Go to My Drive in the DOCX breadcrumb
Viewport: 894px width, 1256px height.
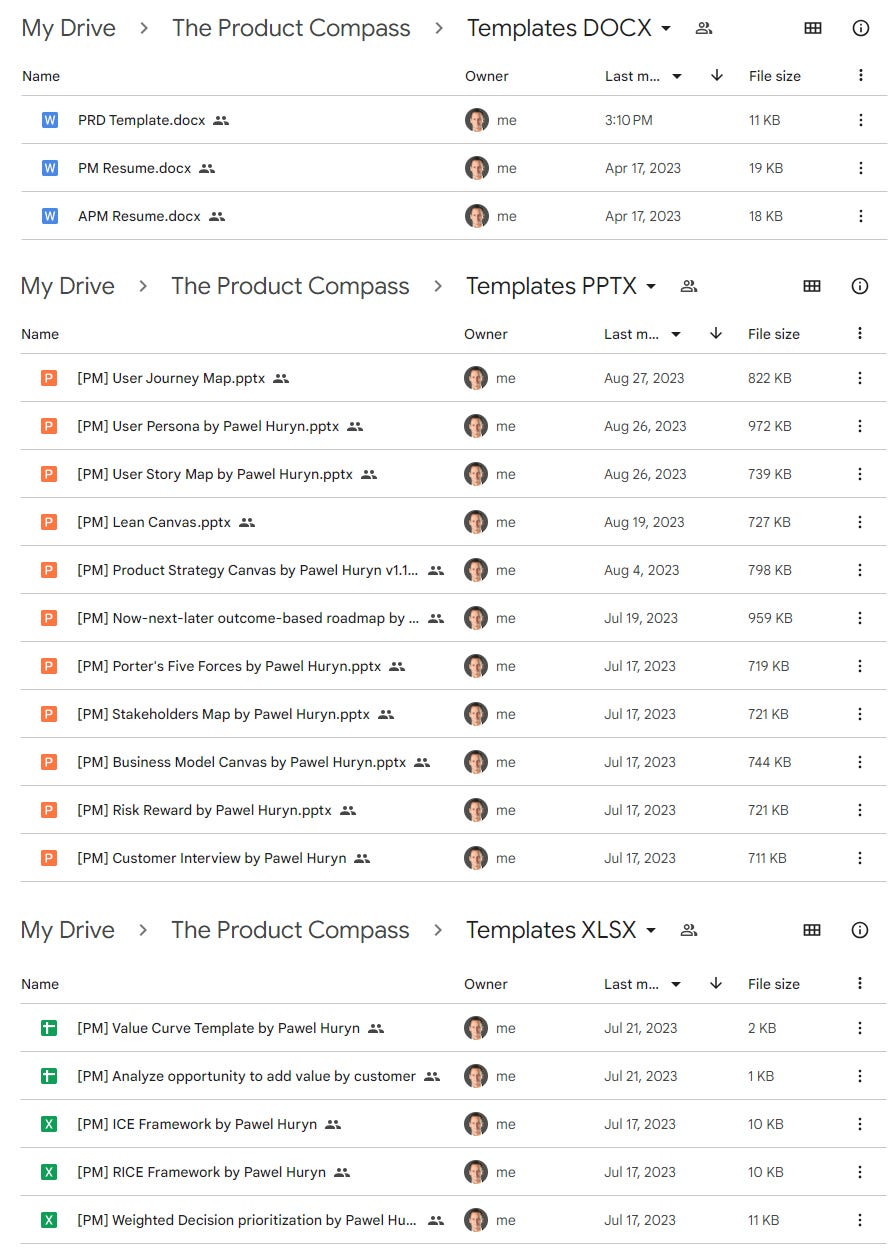pyautogui.click(x=68, y=28)
